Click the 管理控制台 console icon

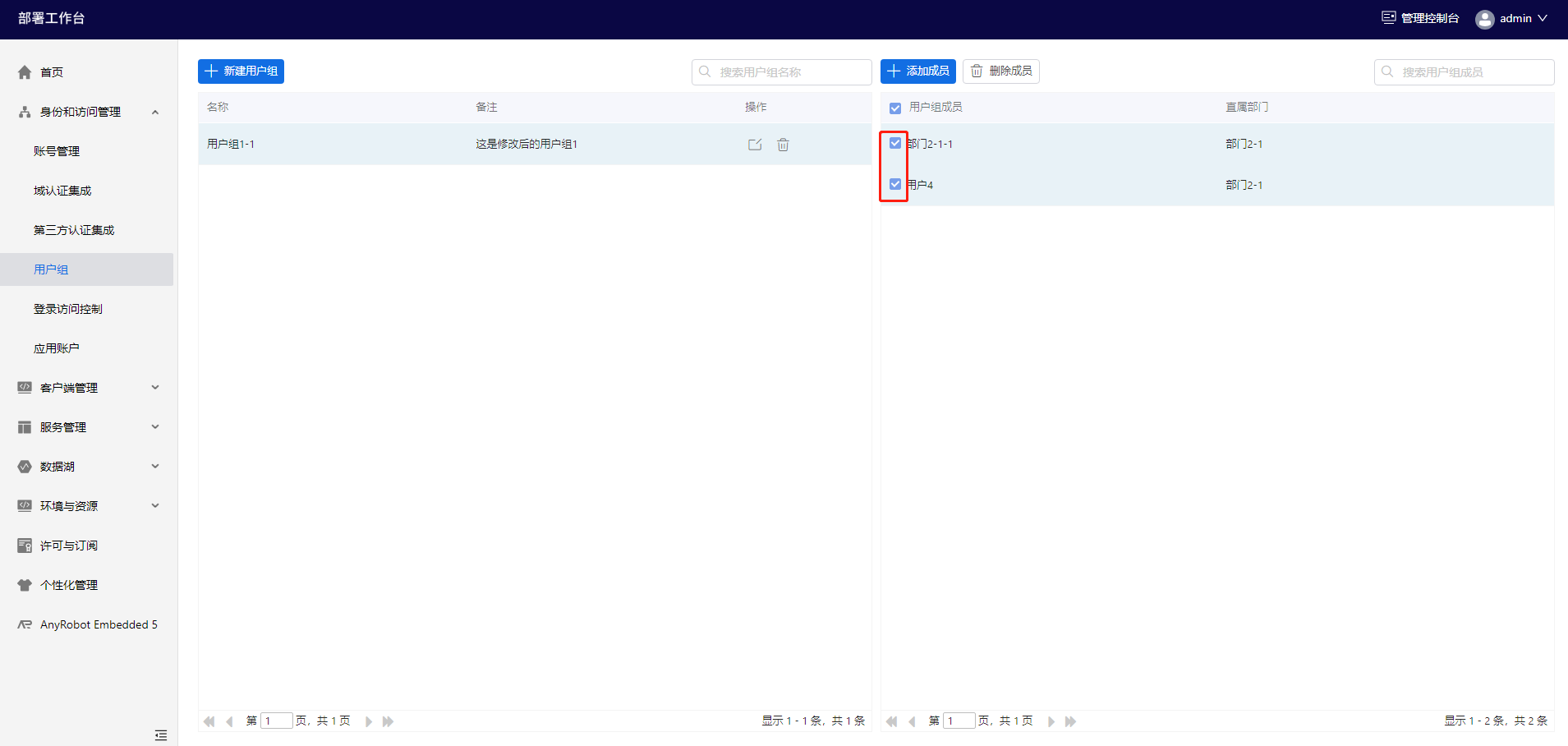(1388, 17)
